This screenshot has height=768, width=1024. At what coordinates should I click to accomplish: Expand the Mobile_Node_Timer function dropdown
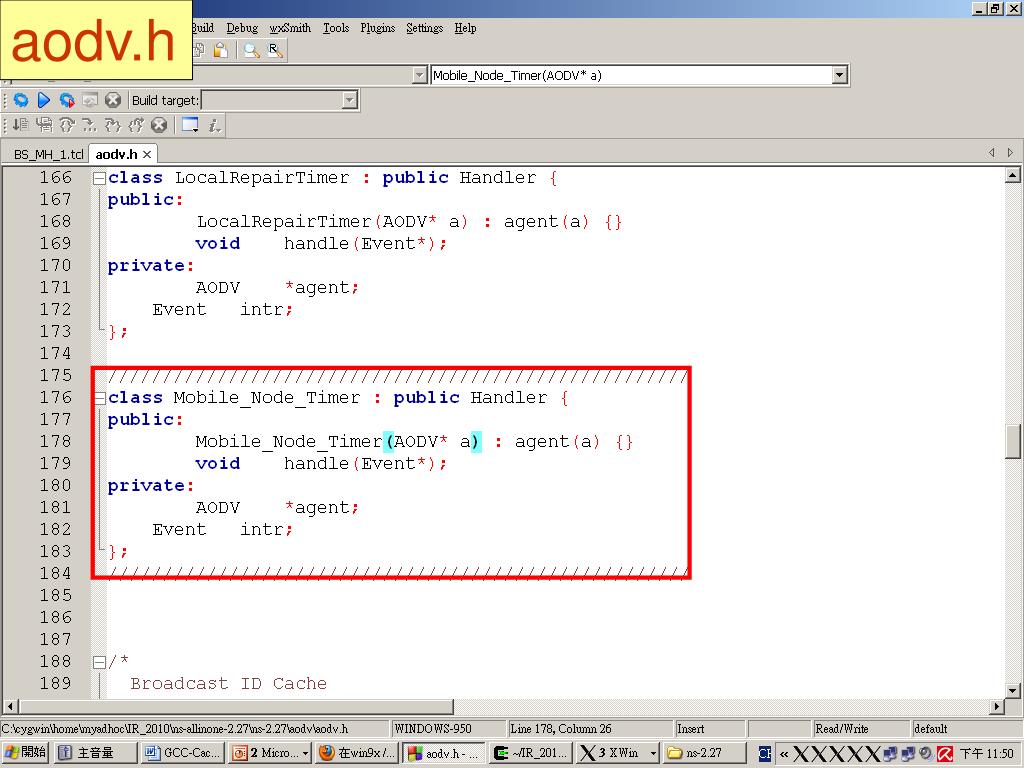840,75
